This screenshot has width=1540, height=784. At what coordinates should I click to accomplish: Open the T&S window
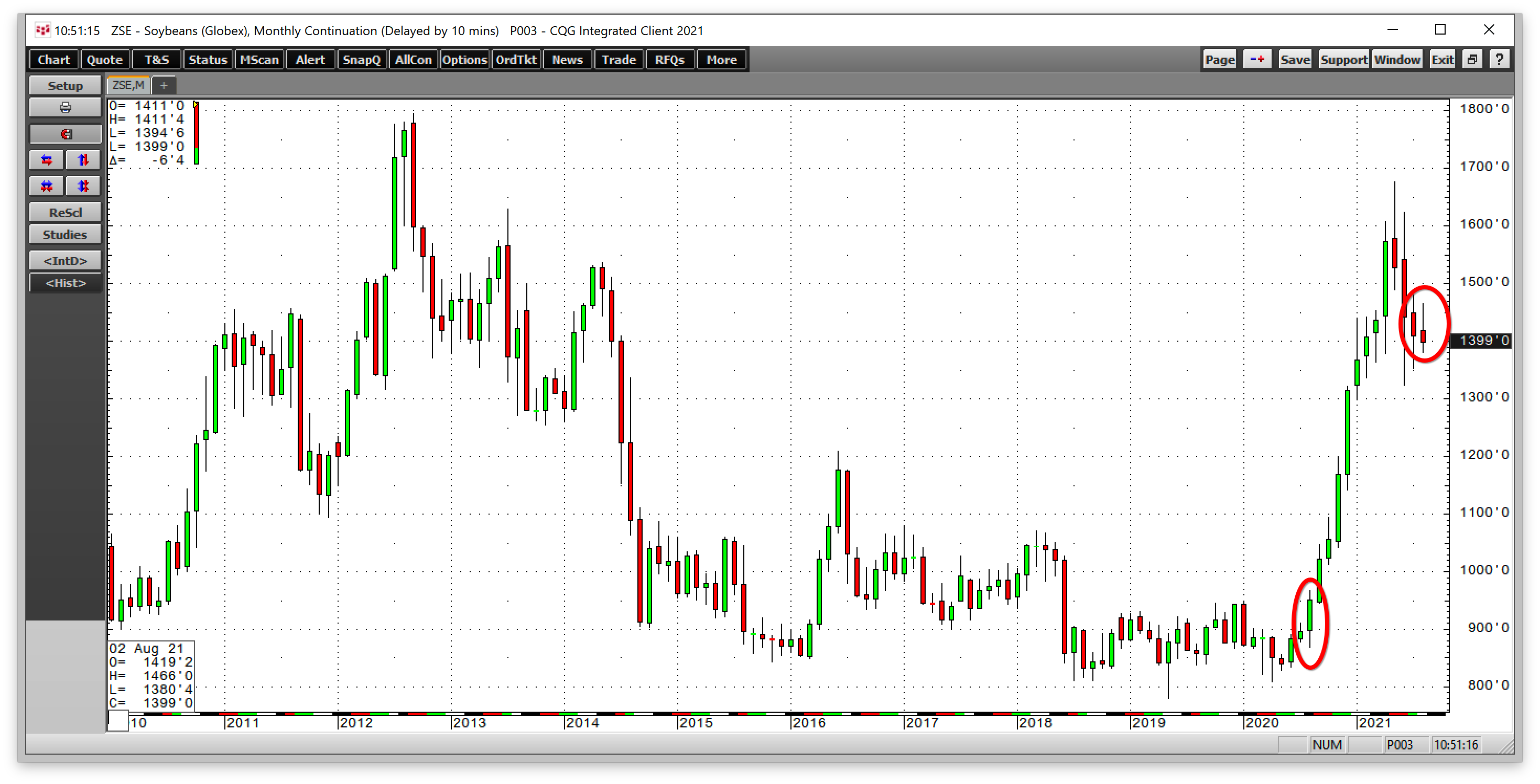157,60
